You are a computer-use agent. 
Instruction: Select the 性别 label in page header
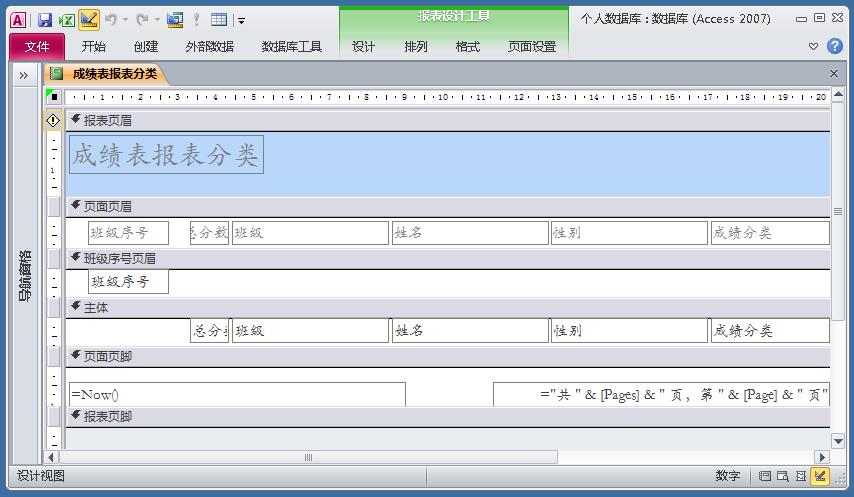629,232
